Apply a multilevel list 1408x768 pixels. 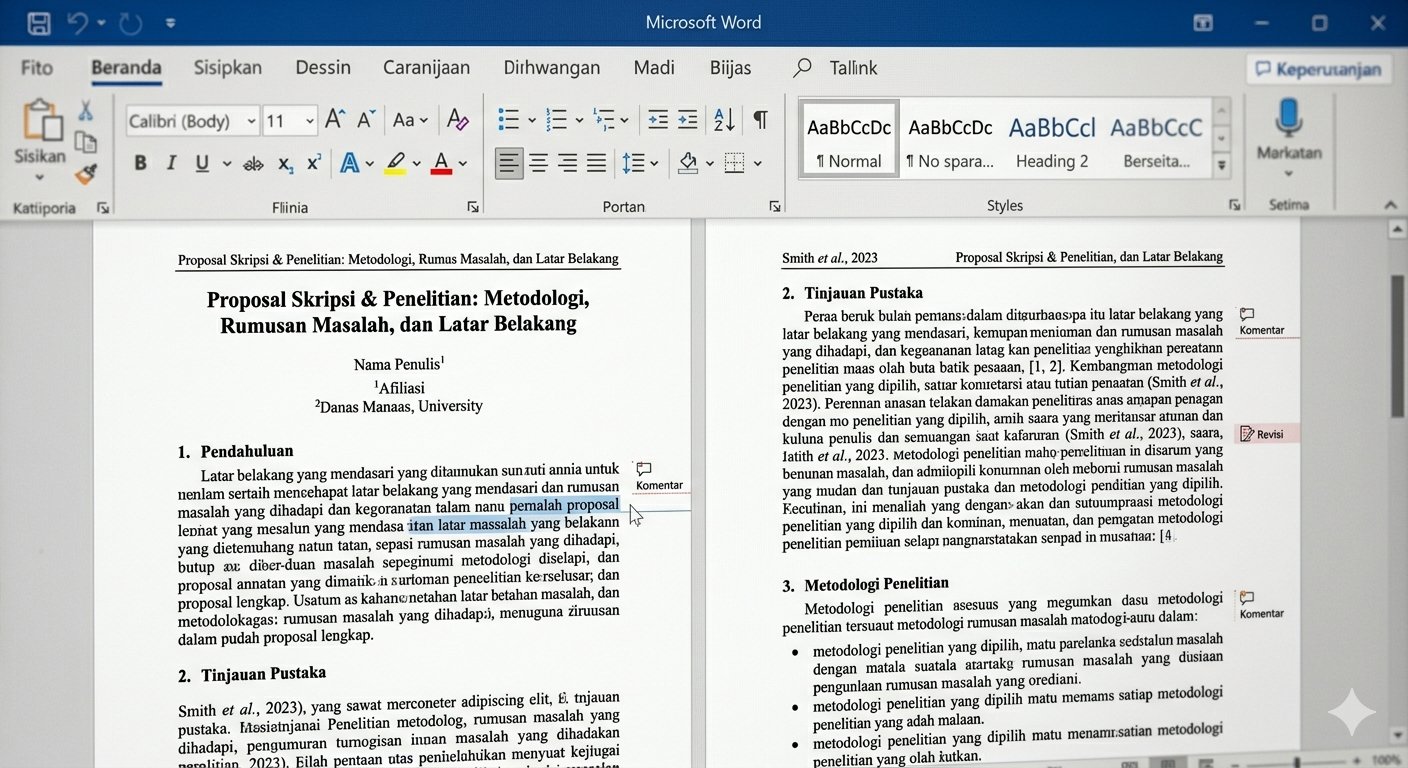[x=603, y=120]
